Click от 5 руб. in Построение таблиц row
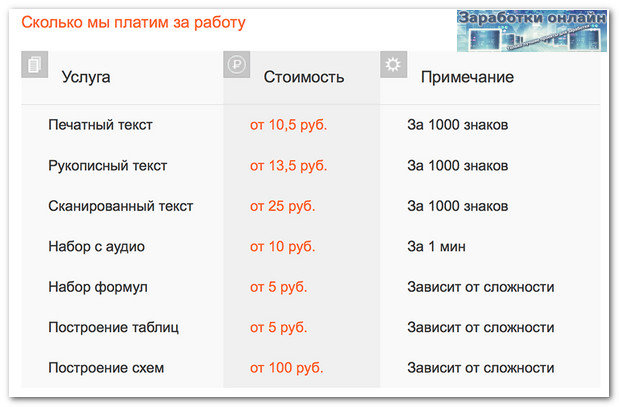 point(278,328)
